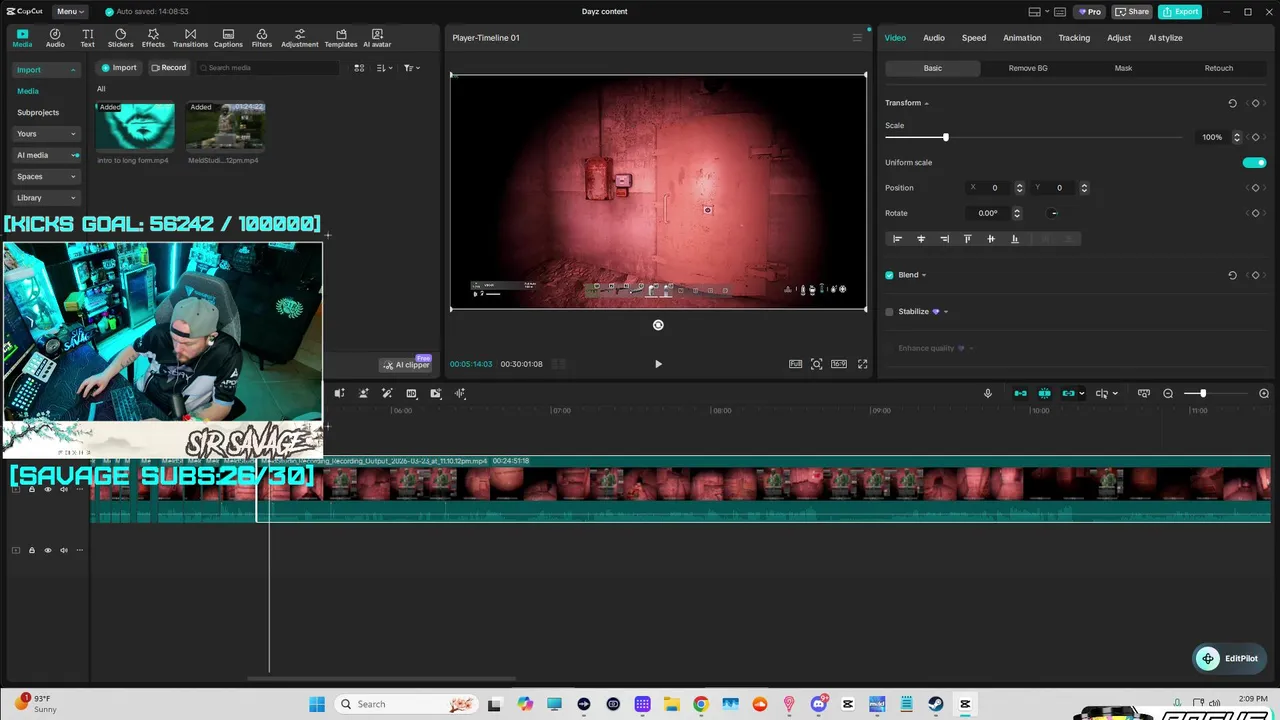
Task: Zoom out the timeline with minus icon
Action: (x=1168, y=394)
